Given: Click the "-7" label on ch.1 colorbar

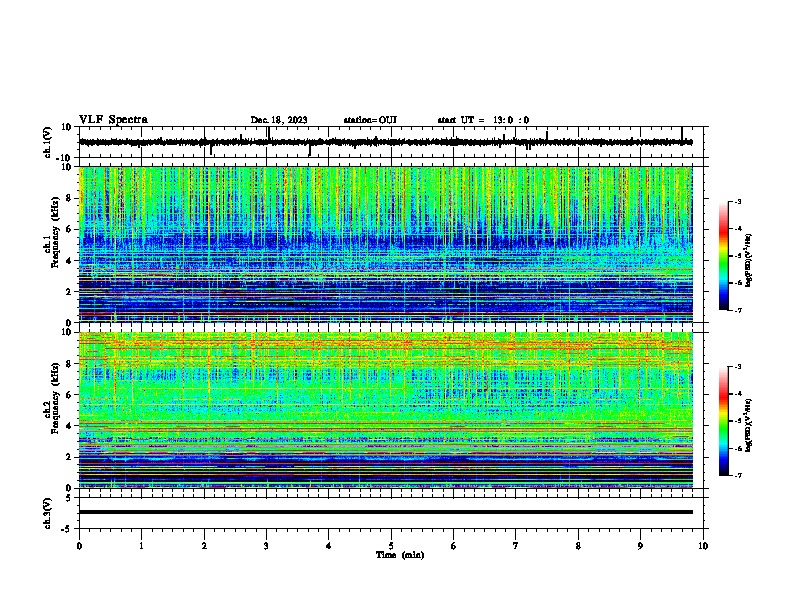Looking at the screenshot, I should pyautogui.click(x=738, y=311).
